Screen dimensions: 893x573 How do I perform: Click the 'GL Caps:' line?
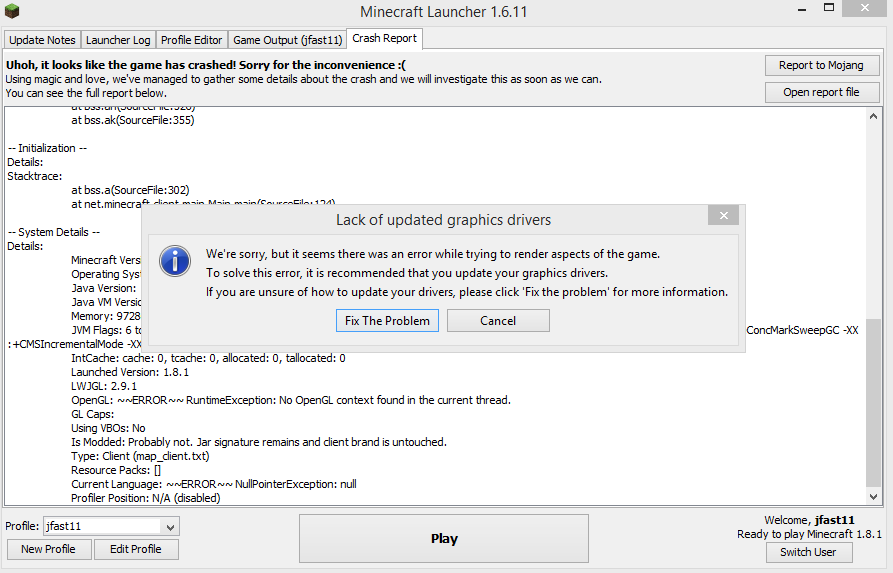pos(93,414)
